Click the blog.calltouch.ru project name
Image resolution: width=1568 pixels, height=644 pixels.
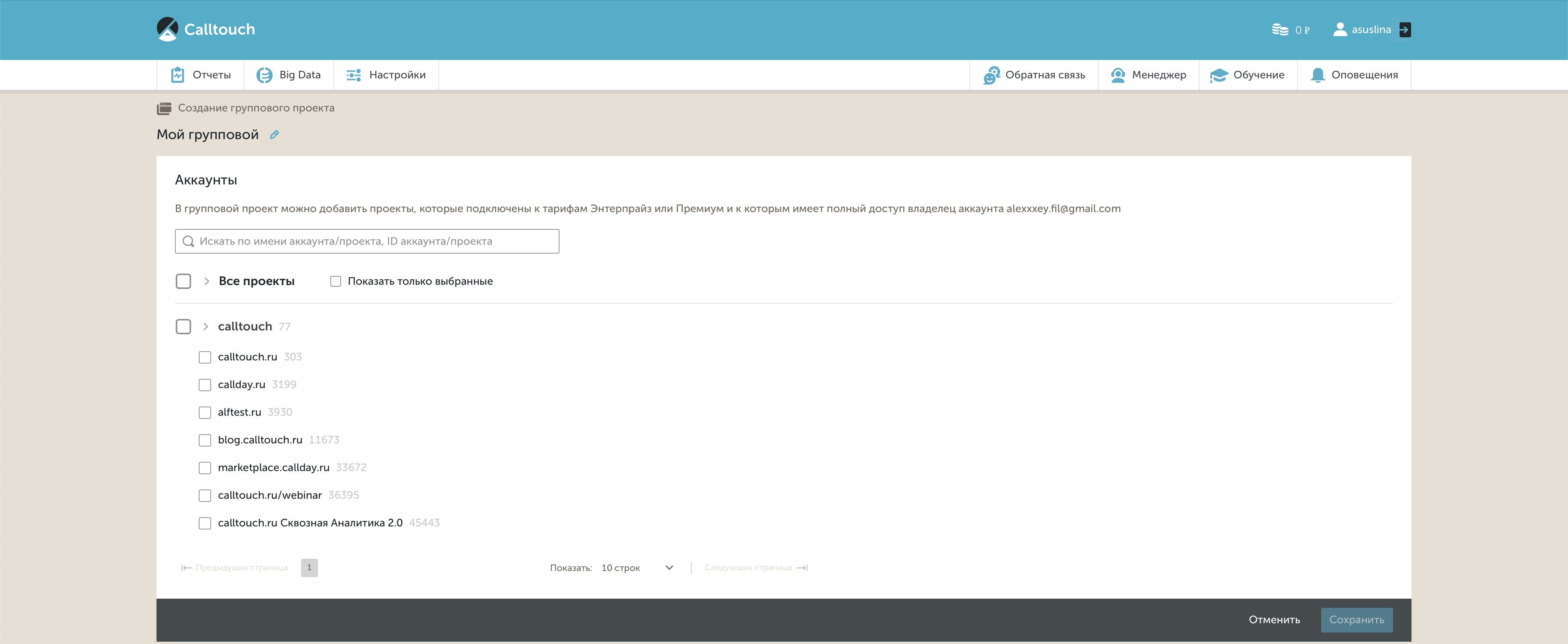(260, 440)
